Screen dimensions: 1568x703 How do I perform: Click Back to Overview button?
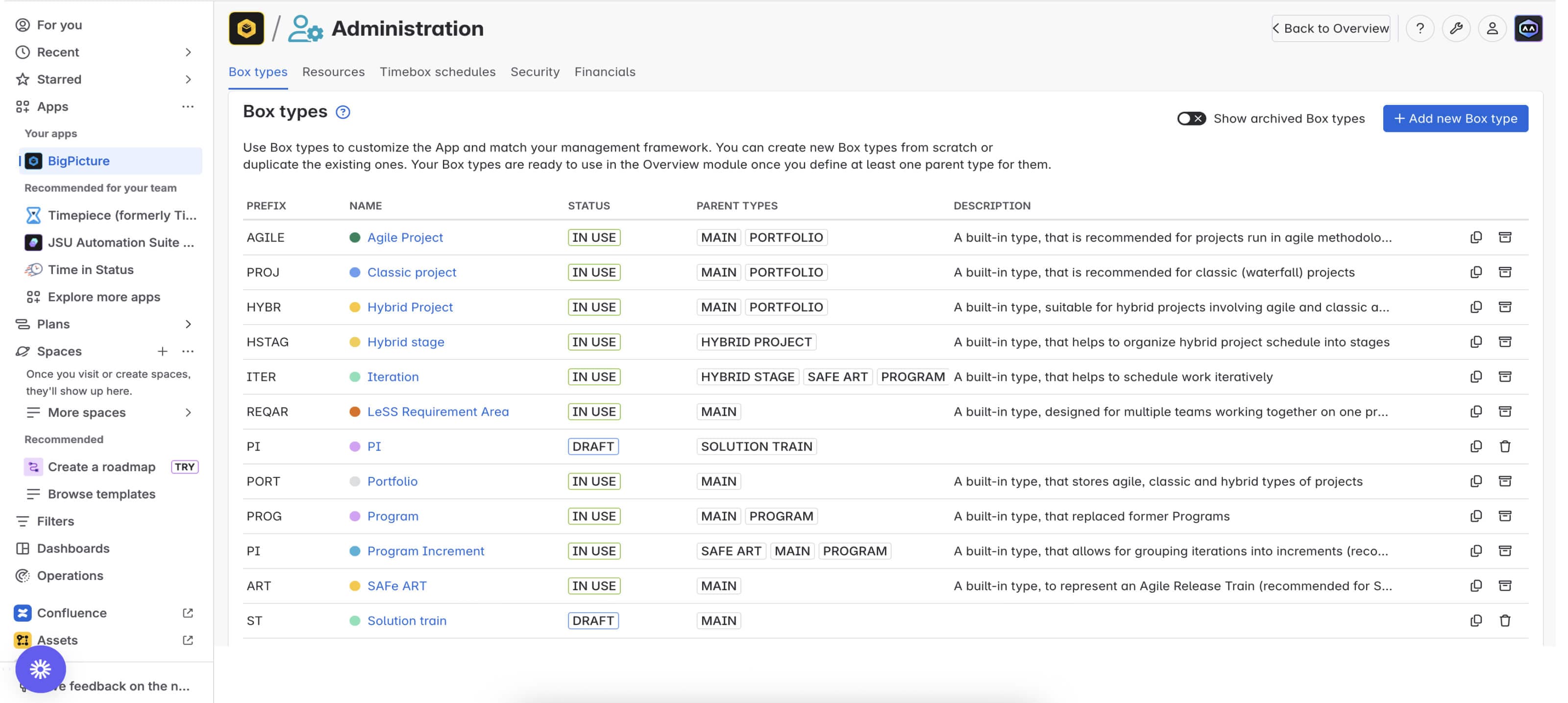(x=1331, y=28)
